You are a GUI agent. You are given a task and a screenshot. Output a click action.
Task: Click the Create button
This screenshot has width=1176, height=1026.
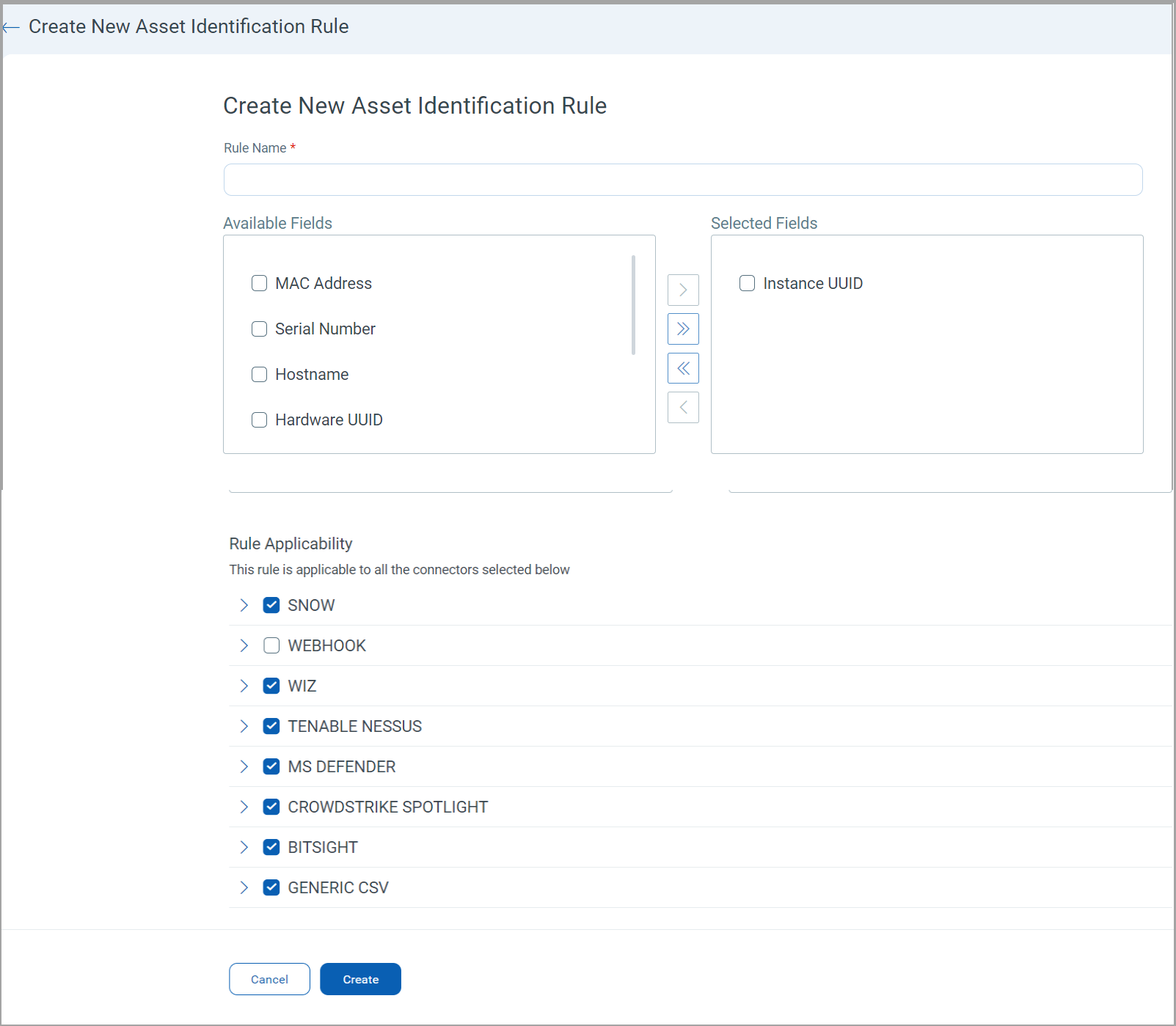coord(360,979)
